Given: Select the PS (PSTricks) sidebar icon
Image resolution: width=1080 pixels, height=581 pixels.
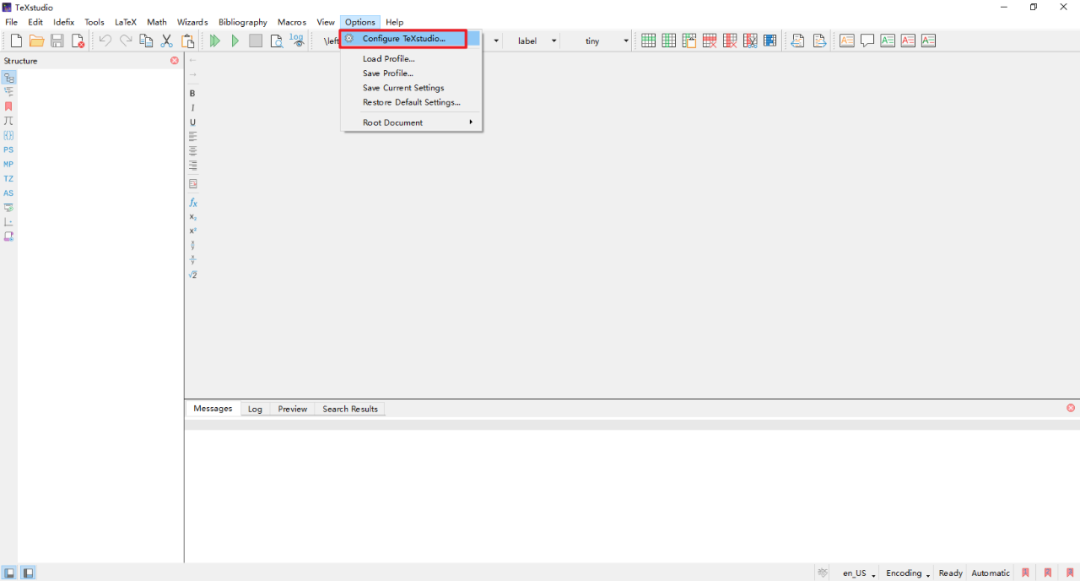Looking at the screenshot, I should pyautogui.click(x=9, y=150).
